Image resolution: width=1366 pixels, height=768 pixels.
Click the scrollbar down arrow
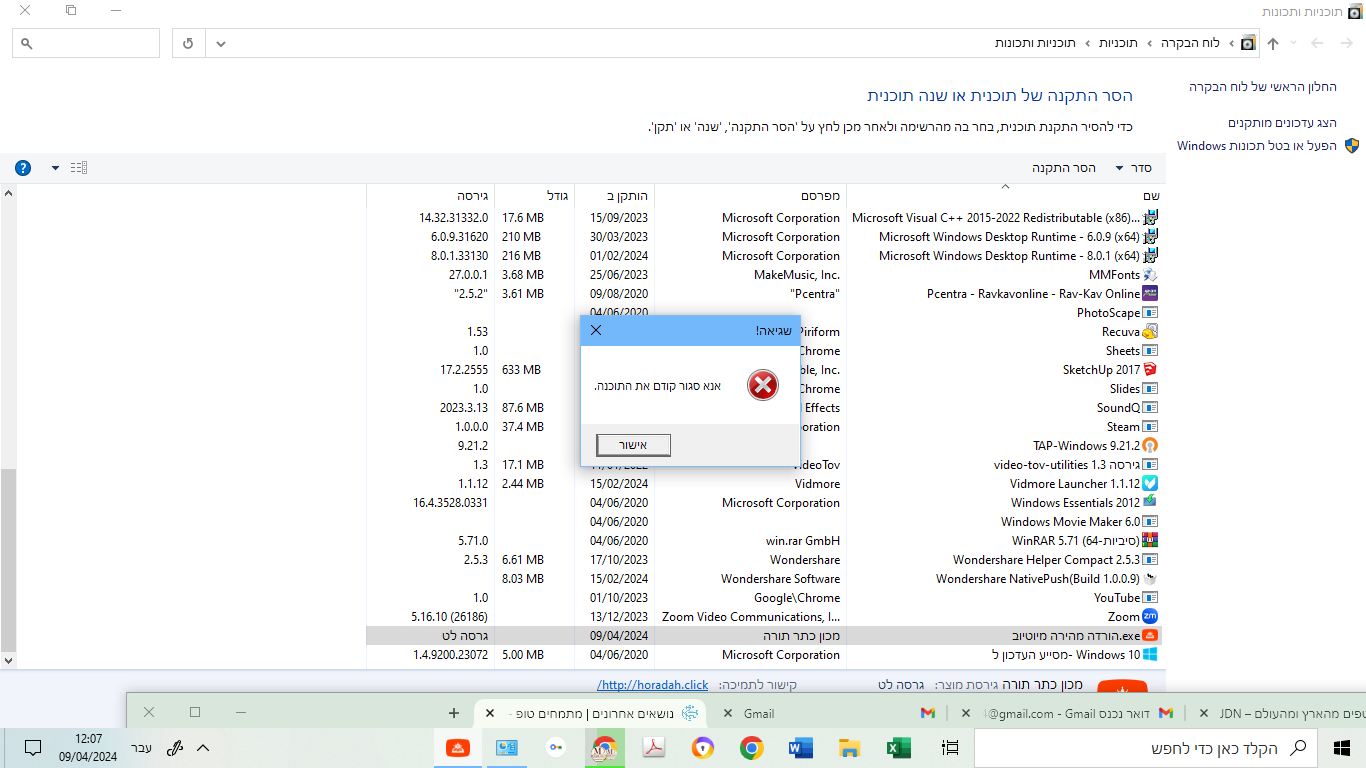[x=9, y=661]
